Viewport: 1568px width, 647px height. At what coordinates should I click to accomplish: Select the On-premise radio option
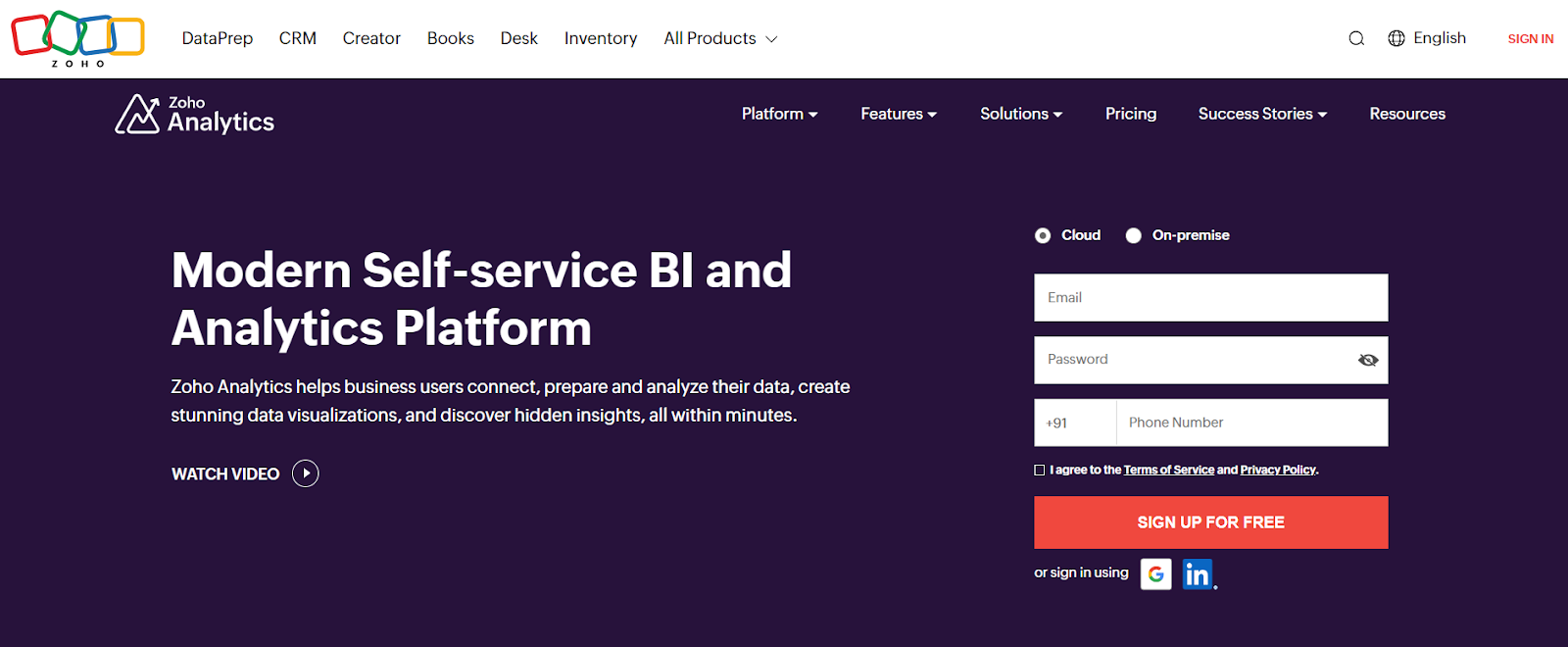pos(1134,235)
